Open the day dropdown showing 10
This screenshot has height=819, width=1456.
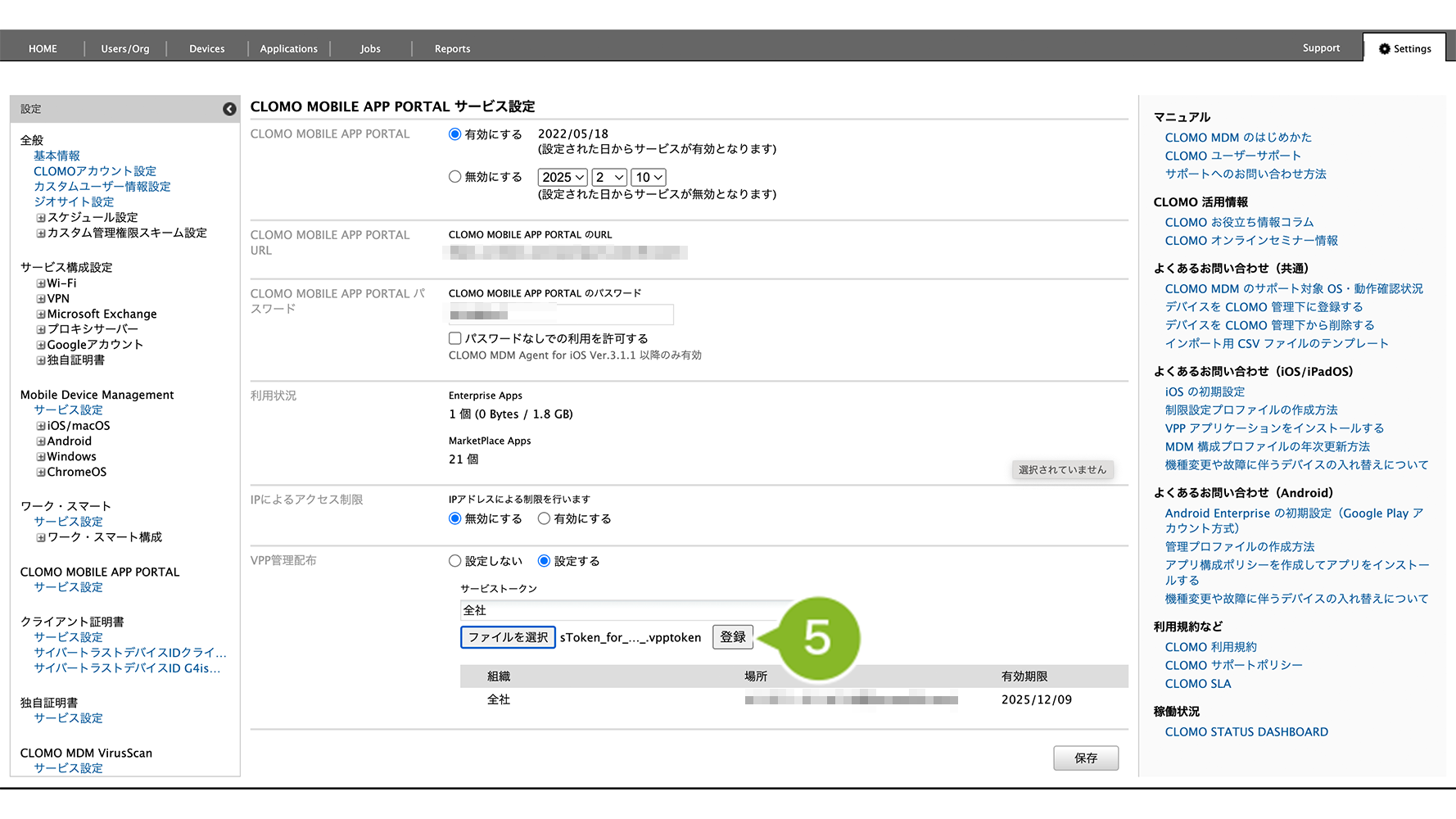[649, 178]
